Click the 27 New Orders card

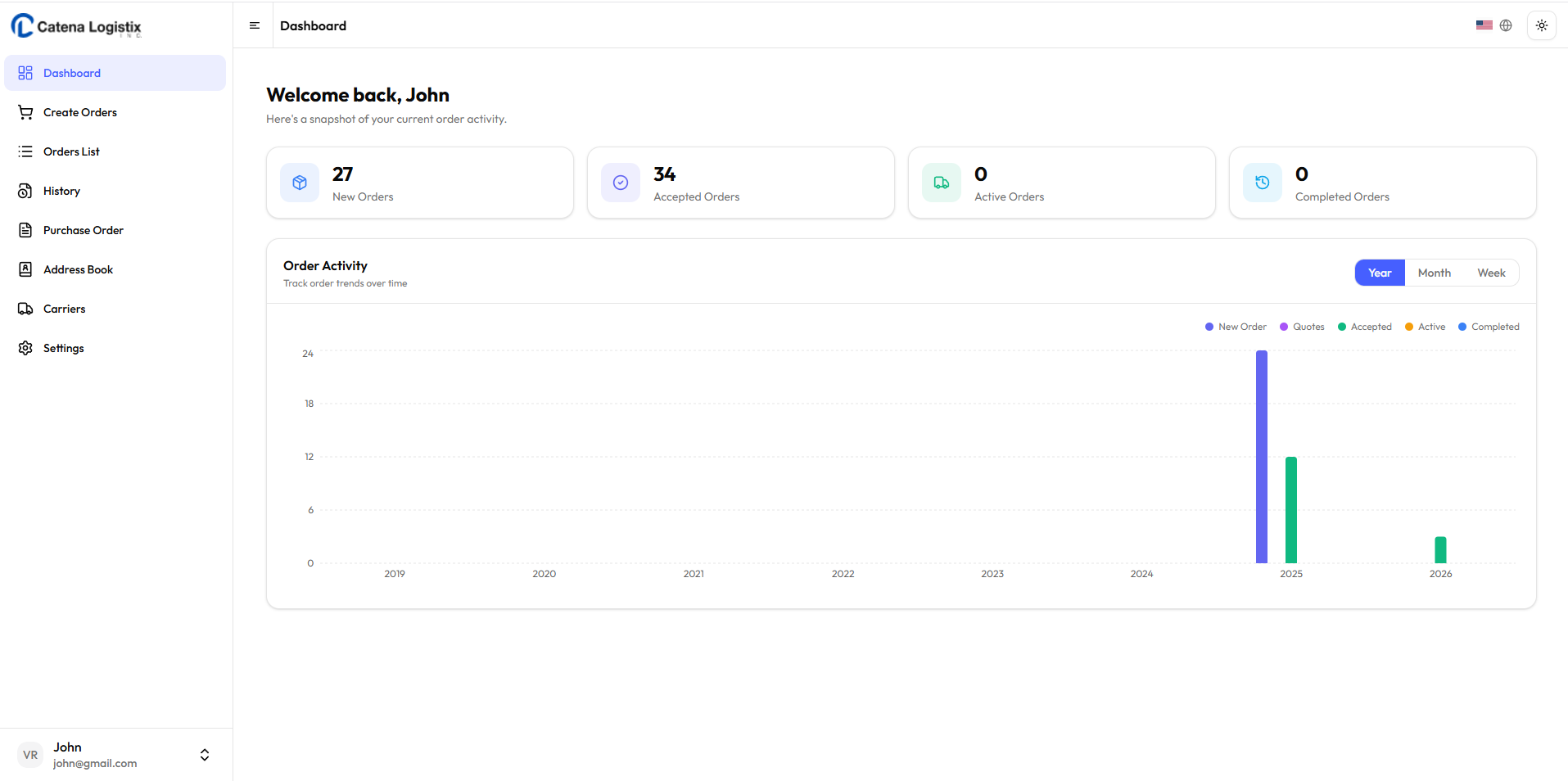pos(420,183)
